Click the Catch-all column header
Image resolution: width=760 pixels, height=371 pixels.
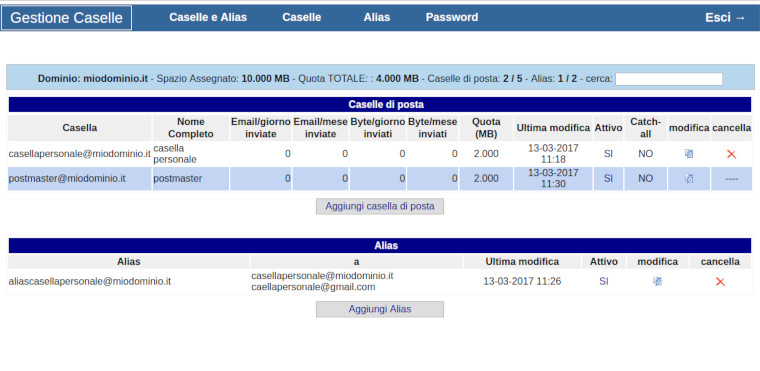(646, 128)
